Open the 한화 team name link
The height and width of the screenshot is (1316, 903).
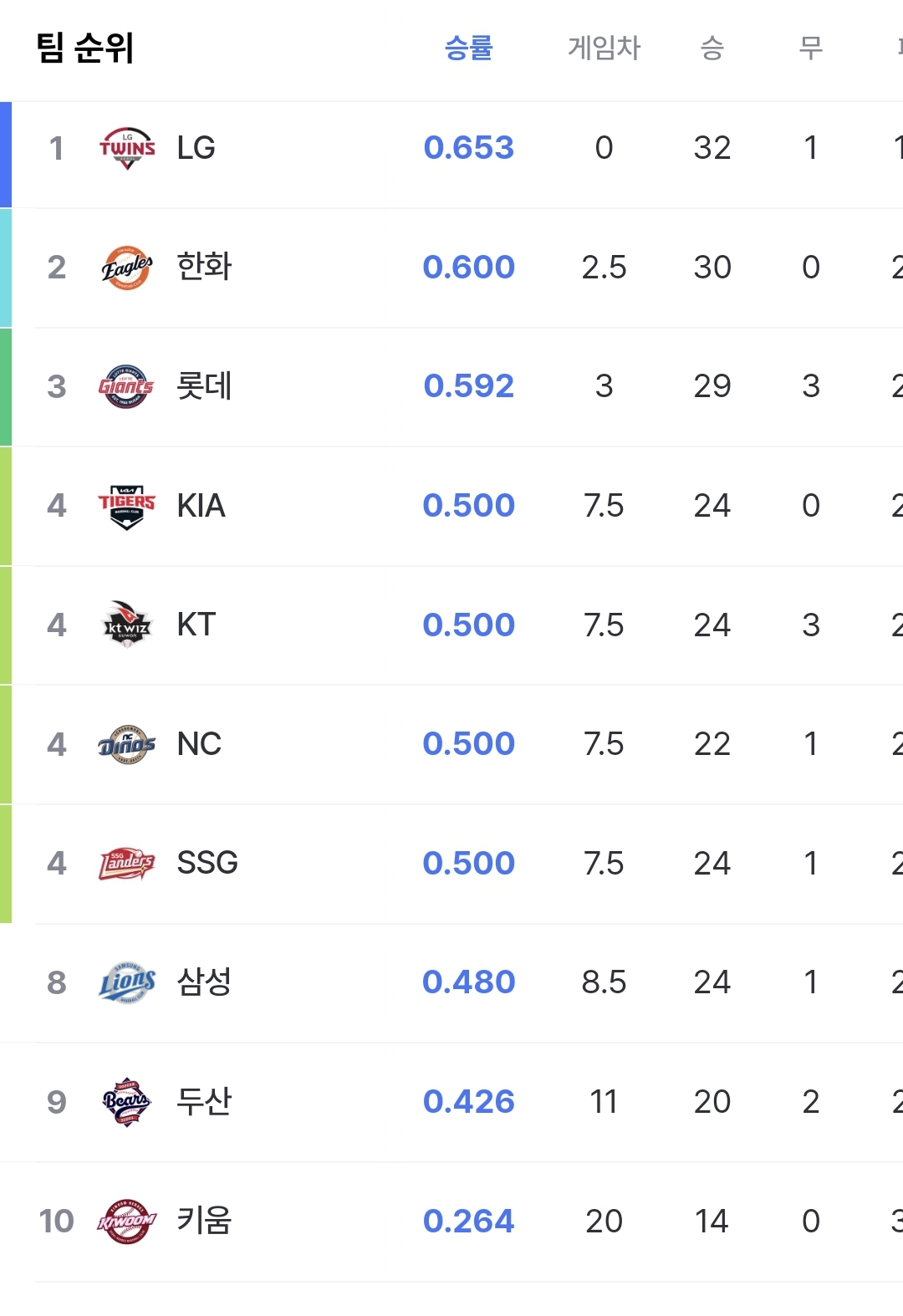coord(204,267)
